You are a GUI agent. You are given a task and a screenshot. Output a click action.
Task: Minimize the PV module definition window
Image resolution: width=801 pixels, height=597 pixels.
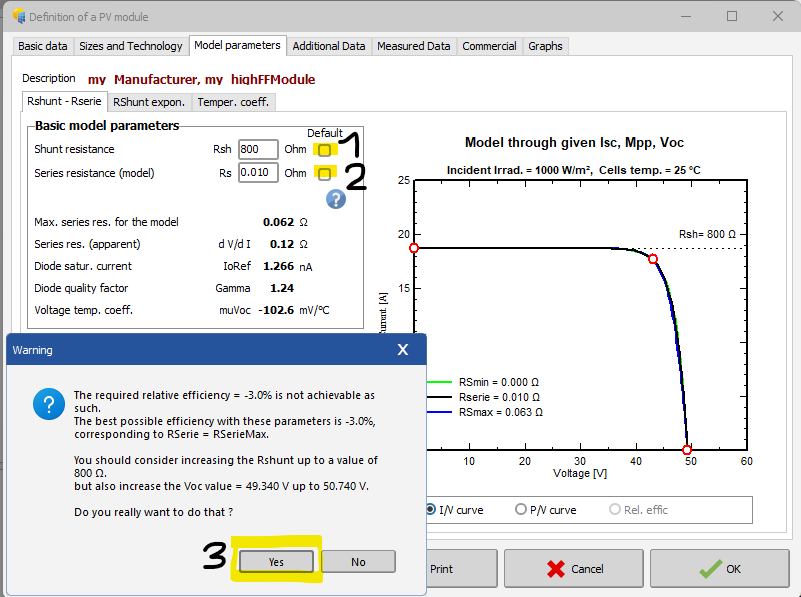[x=686, y=16]
